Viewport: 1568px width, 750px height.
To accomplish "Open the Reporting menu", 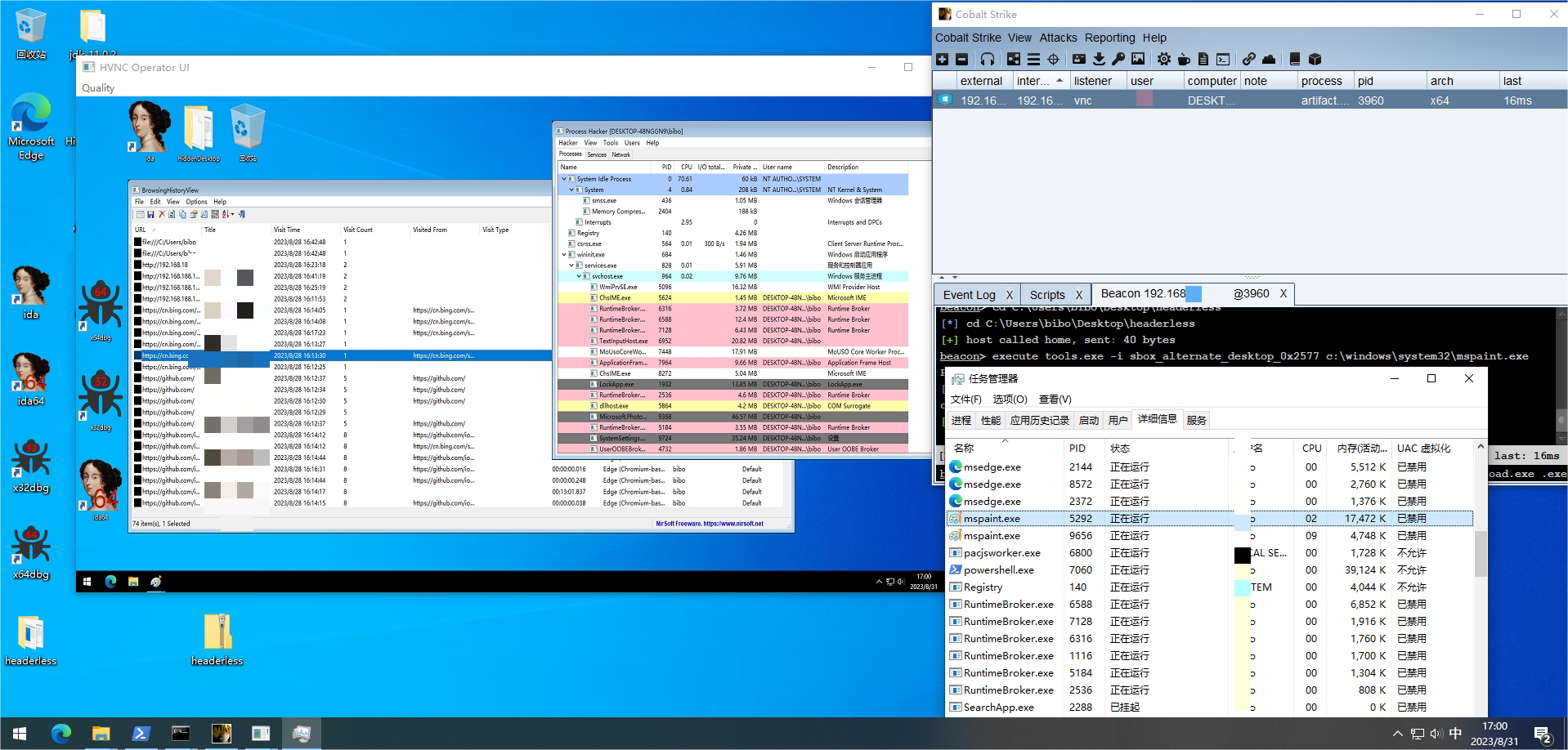I will click(1109, 38).
